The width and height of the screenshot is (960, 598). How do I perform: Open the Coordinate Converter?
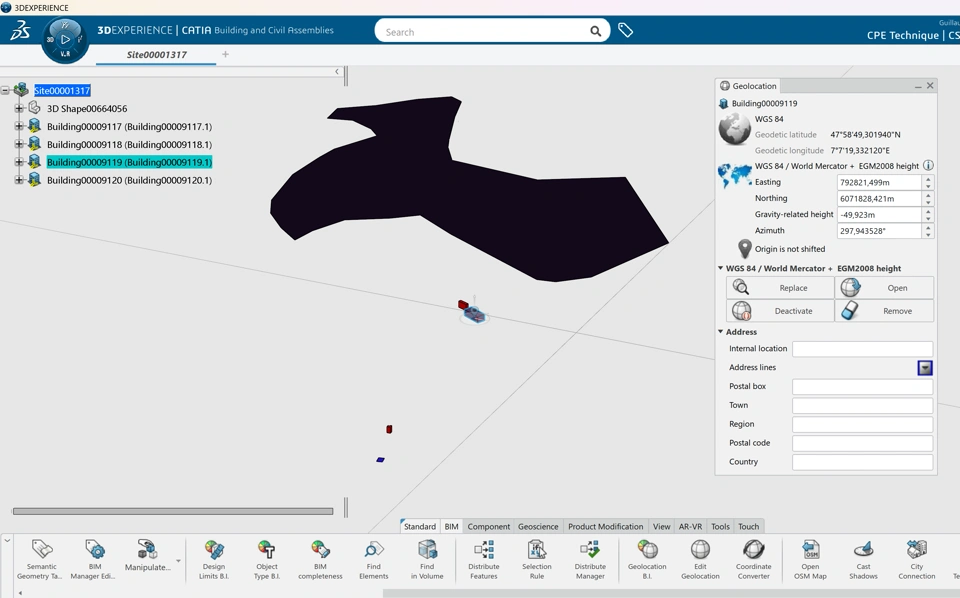pyautogui.click(x=754, y=559)
